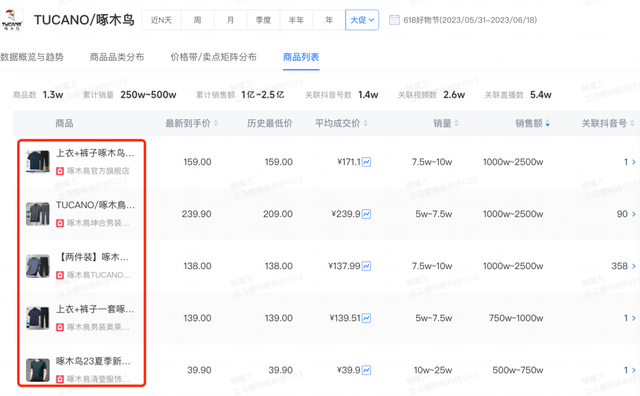Screen dimensions: 640x396
Task: Click sales value 10w~25w cell
Action: [x=433, y=370]
